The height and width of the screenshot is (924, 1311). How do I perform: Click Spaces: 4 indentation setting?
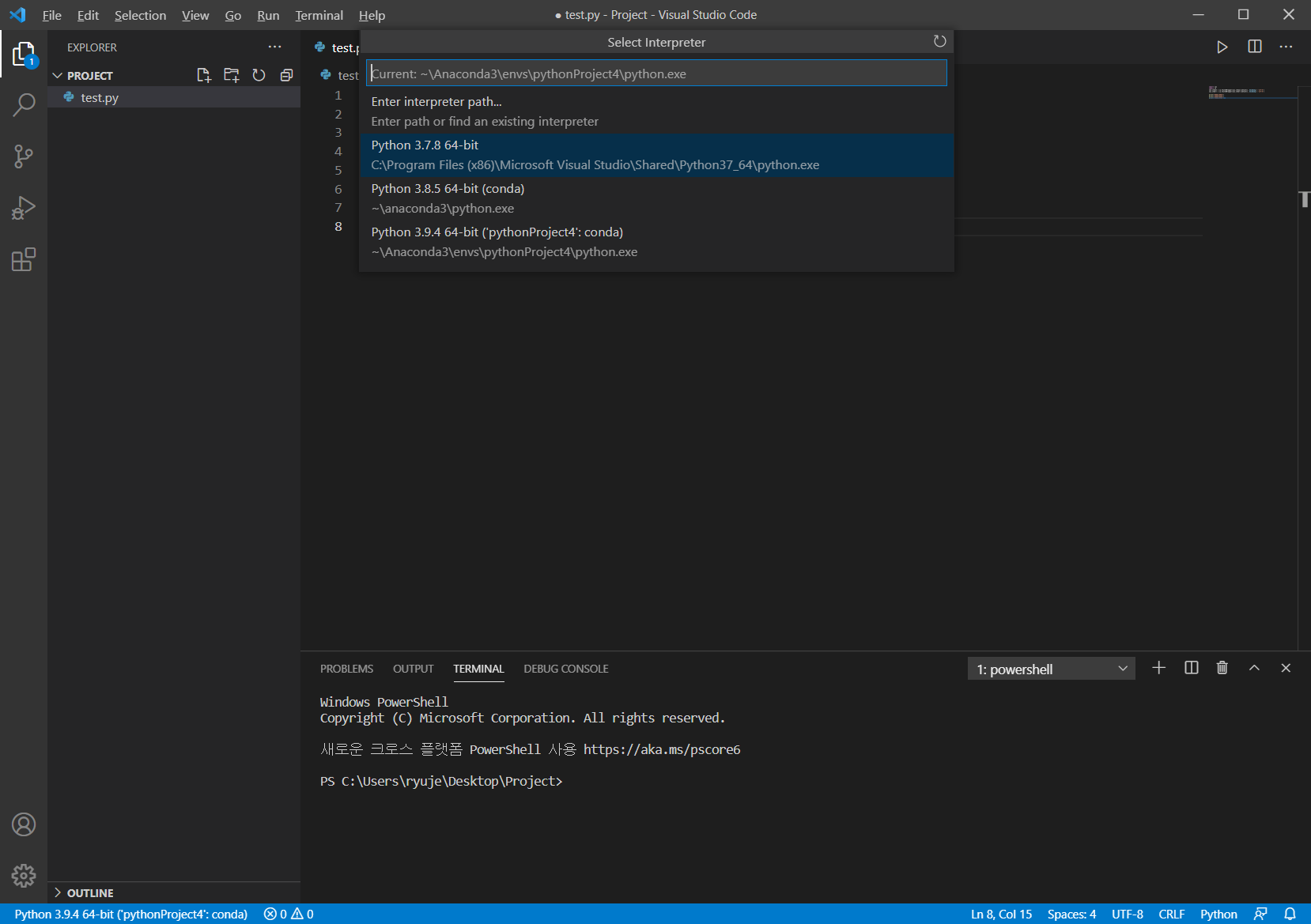(x=1071, y=914)
